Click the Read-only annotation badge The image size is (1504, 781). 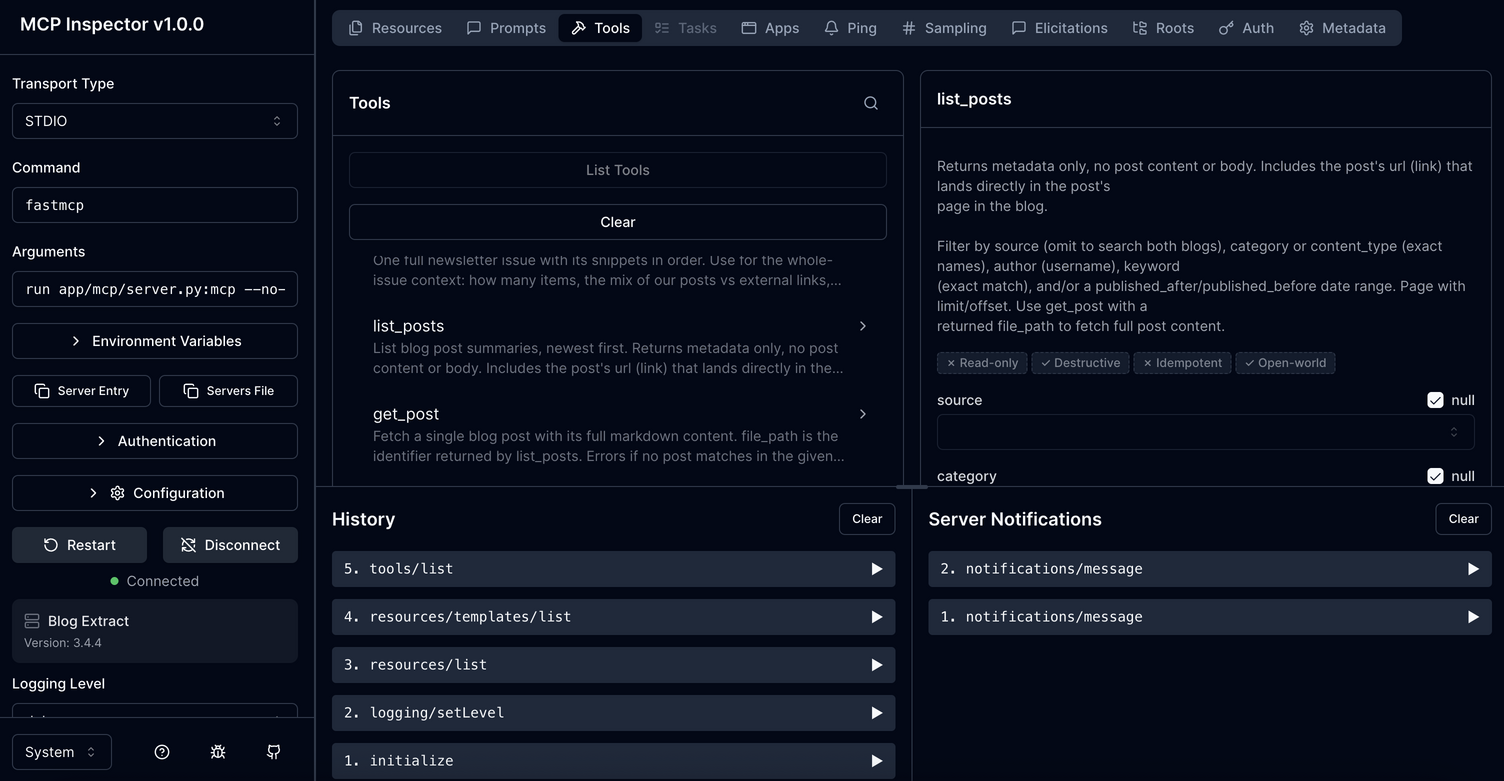click(x=982, y=363)
